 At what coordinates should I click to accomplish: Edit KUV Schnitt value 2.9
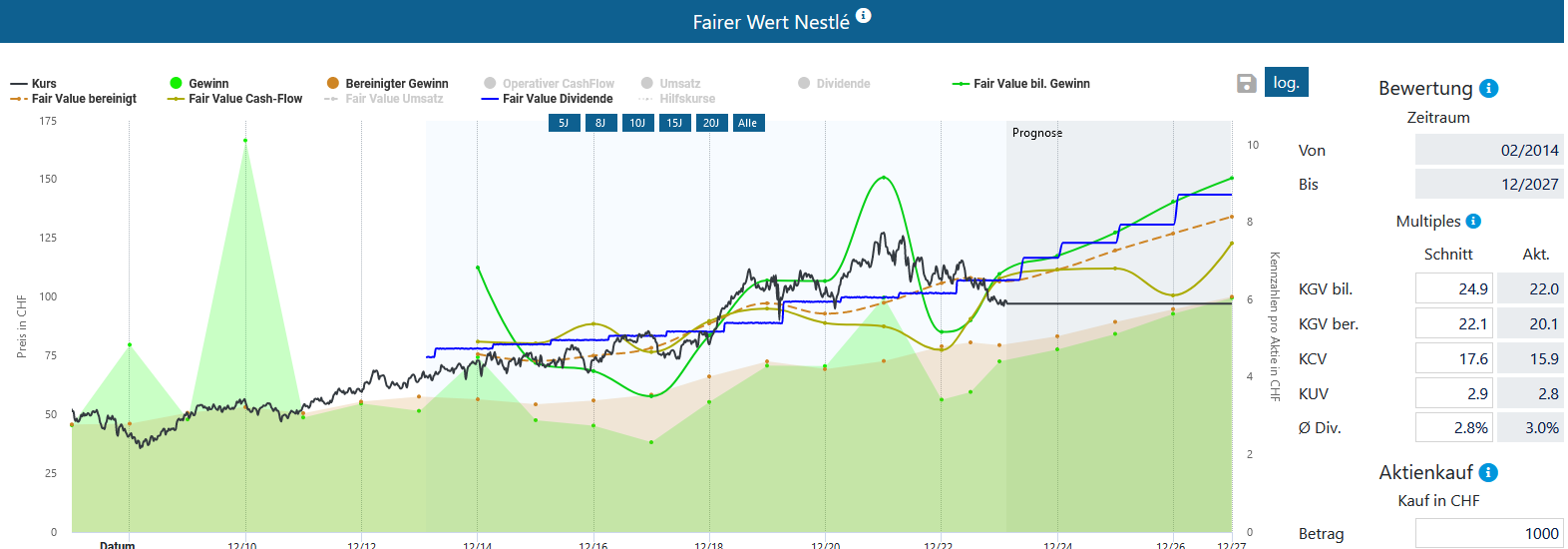point(1454,393)
